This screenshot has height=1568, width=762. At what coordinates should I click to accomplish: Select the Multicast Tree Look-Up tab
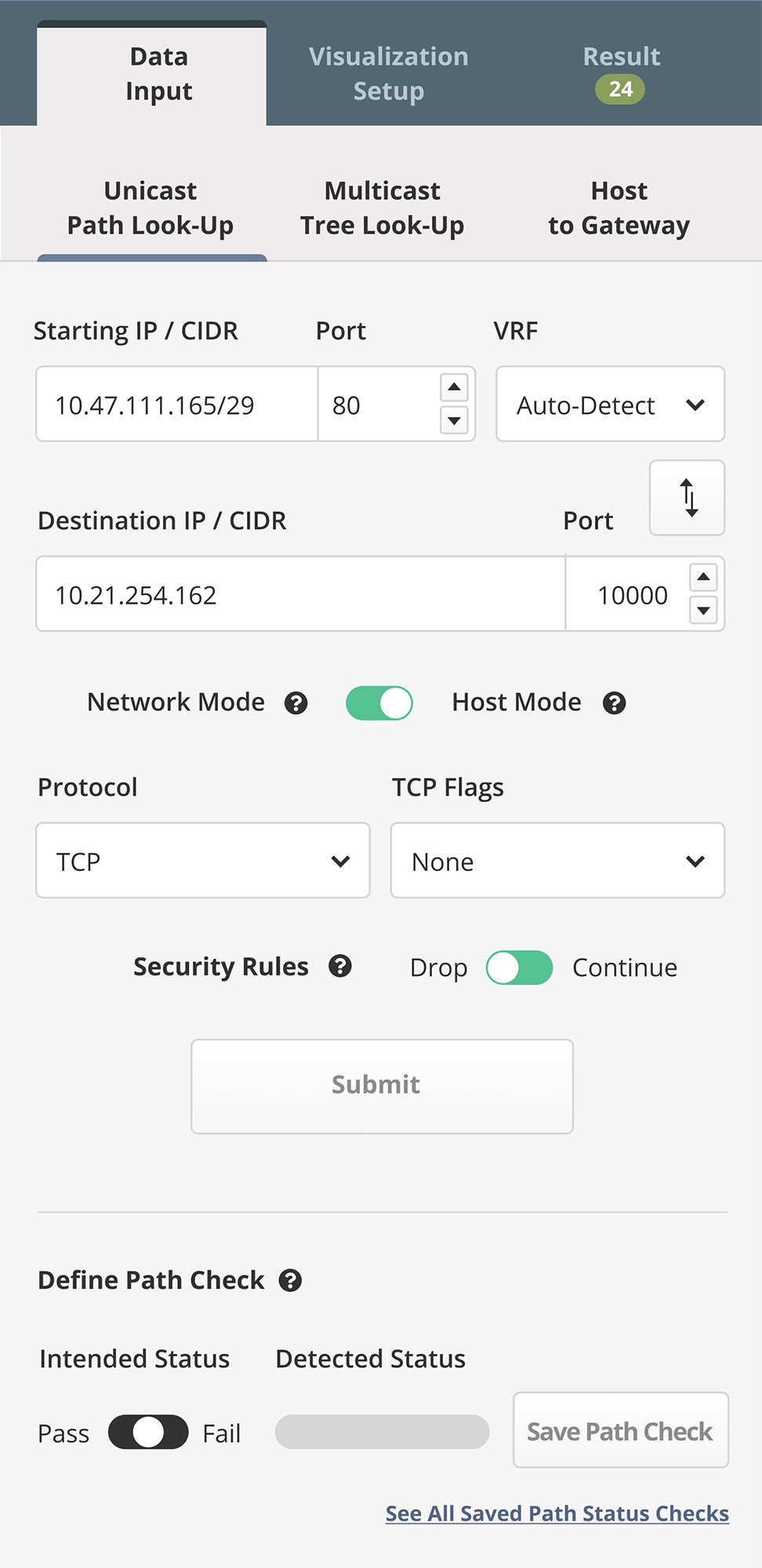(382, 208)
